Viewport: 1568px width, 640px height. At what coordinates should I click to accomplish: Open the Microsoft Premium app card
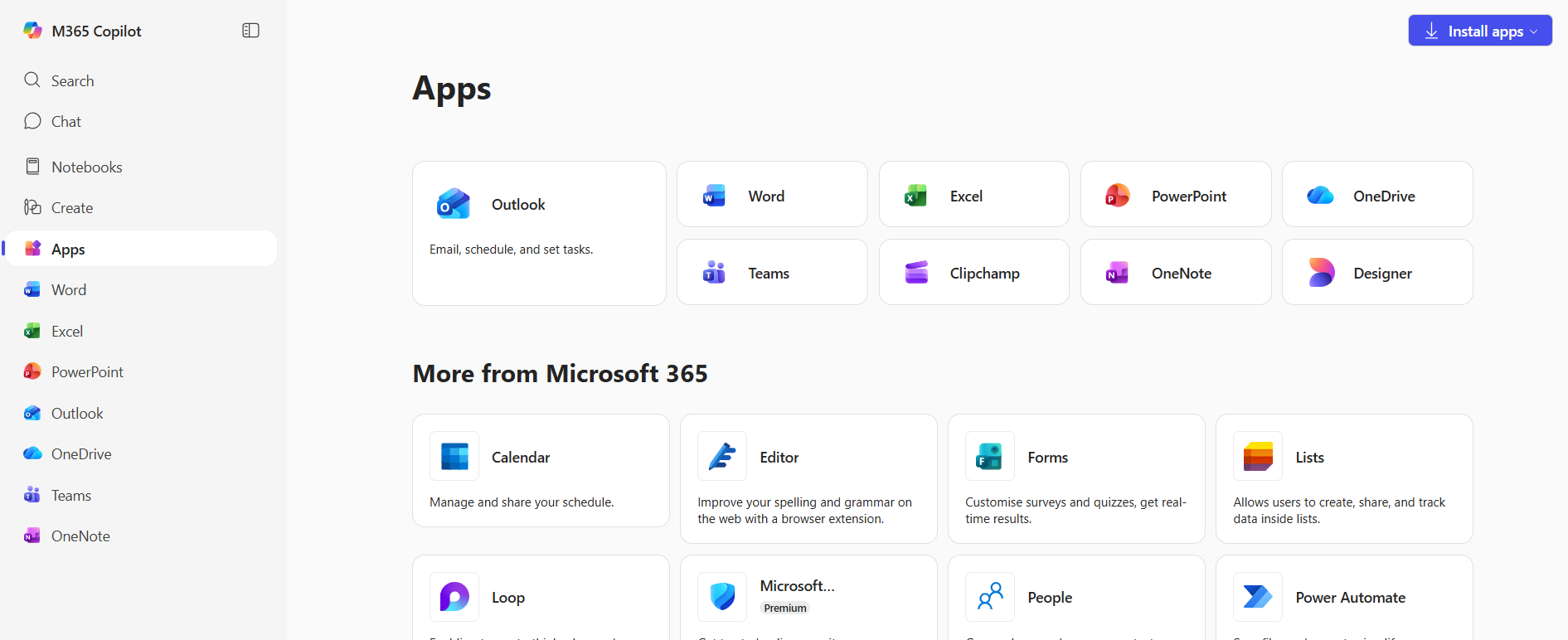point(808,598)
